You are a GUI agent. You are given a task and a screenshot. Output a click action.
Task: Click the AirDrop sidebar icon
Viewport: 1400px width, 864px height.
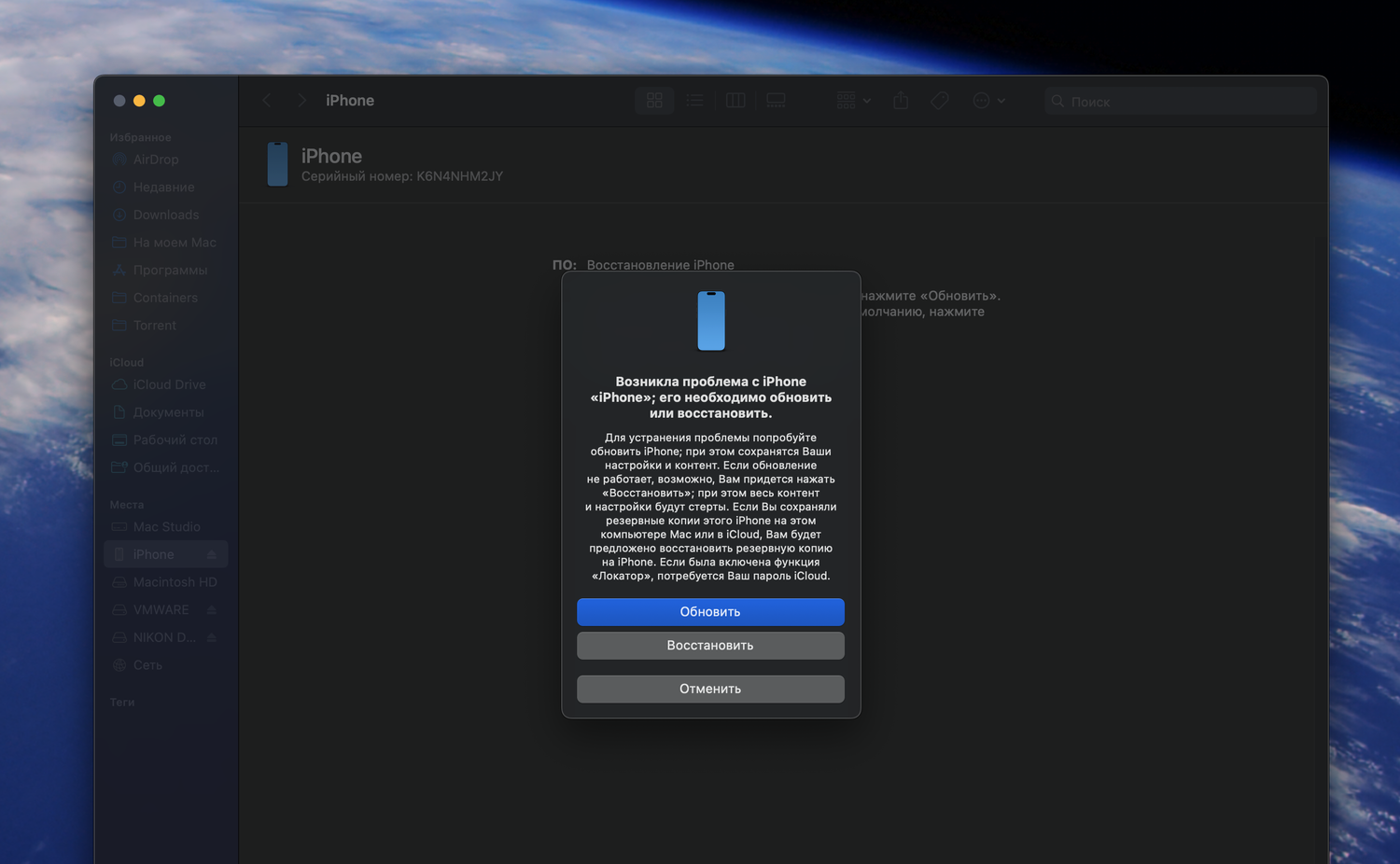tap(119, 160)
